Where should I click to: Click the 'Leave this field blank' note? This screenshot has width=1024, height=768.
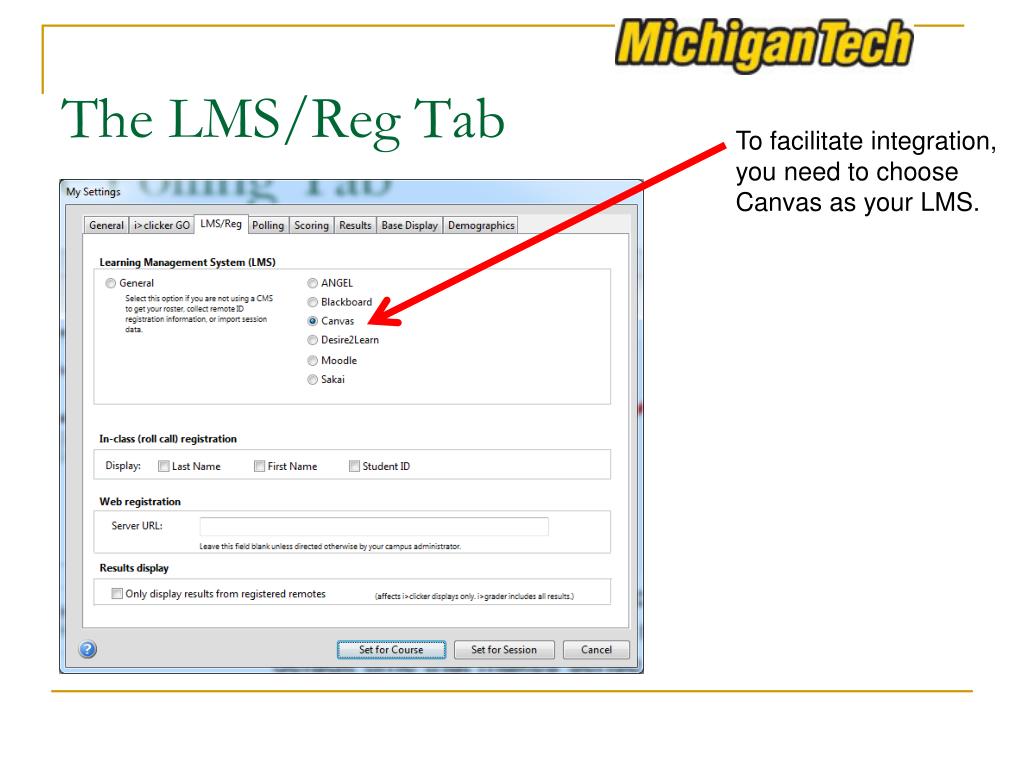[x=330, y=546]
